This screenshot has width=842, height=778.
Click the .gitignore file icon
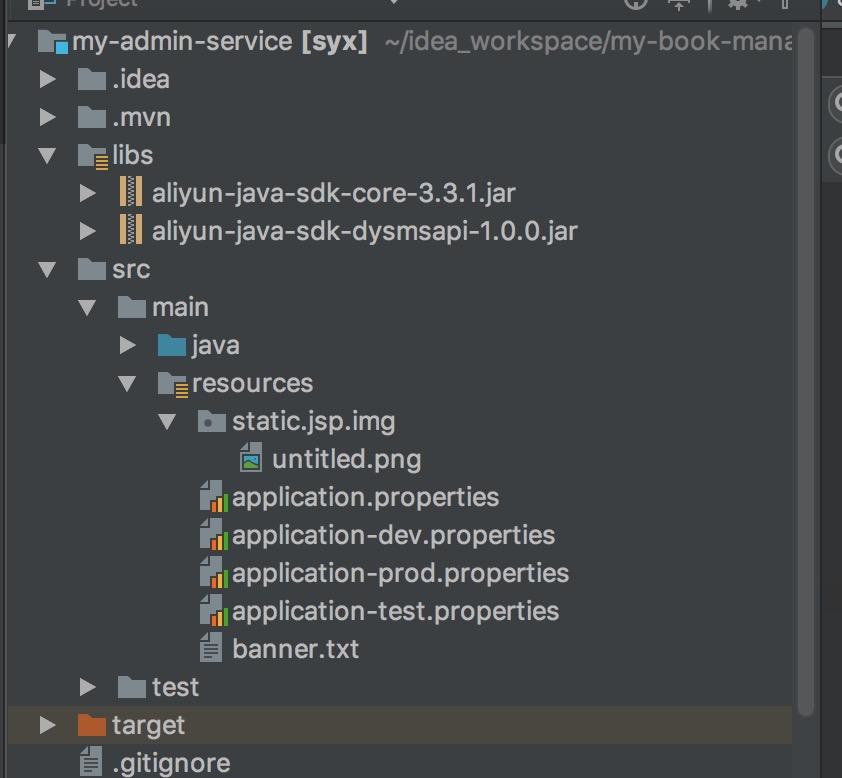tap(92, 763)
